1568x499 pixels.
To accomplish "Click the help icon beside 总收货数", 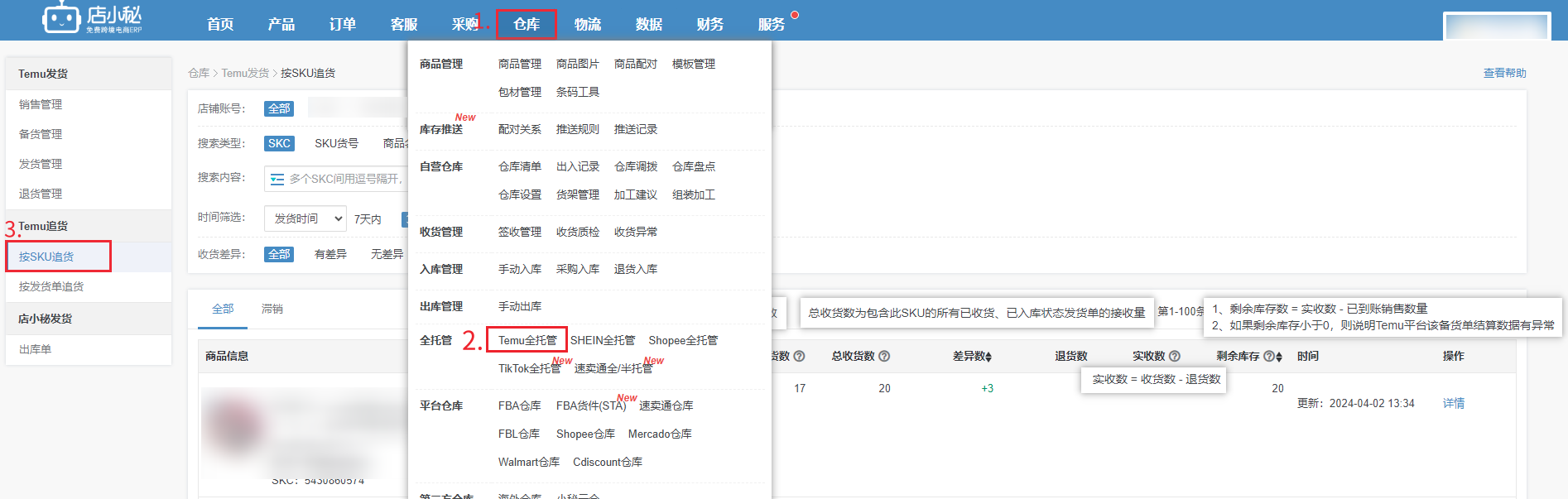I will (884, 356).
